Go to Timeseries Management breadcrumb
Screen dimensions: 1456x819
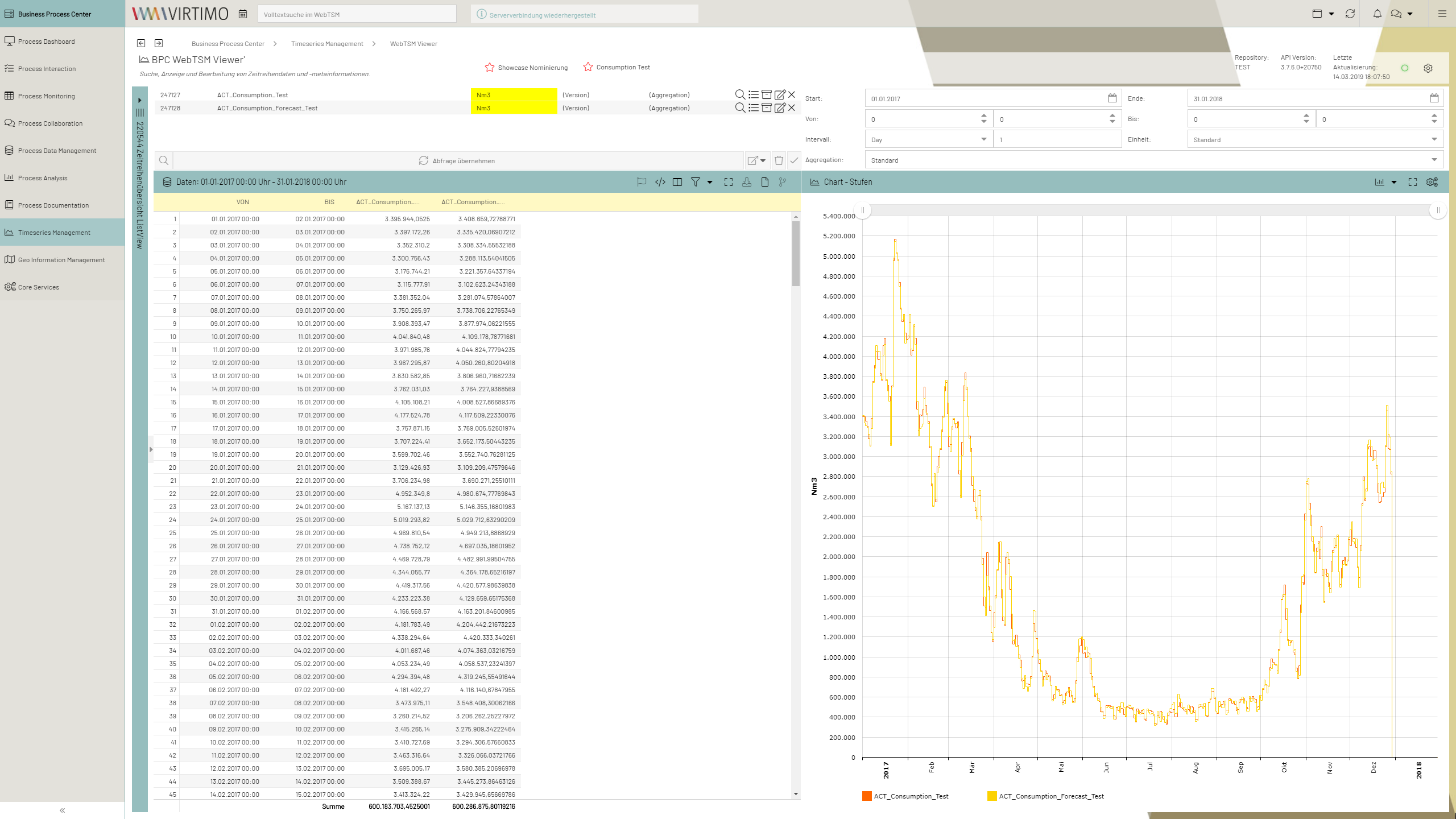327,44
